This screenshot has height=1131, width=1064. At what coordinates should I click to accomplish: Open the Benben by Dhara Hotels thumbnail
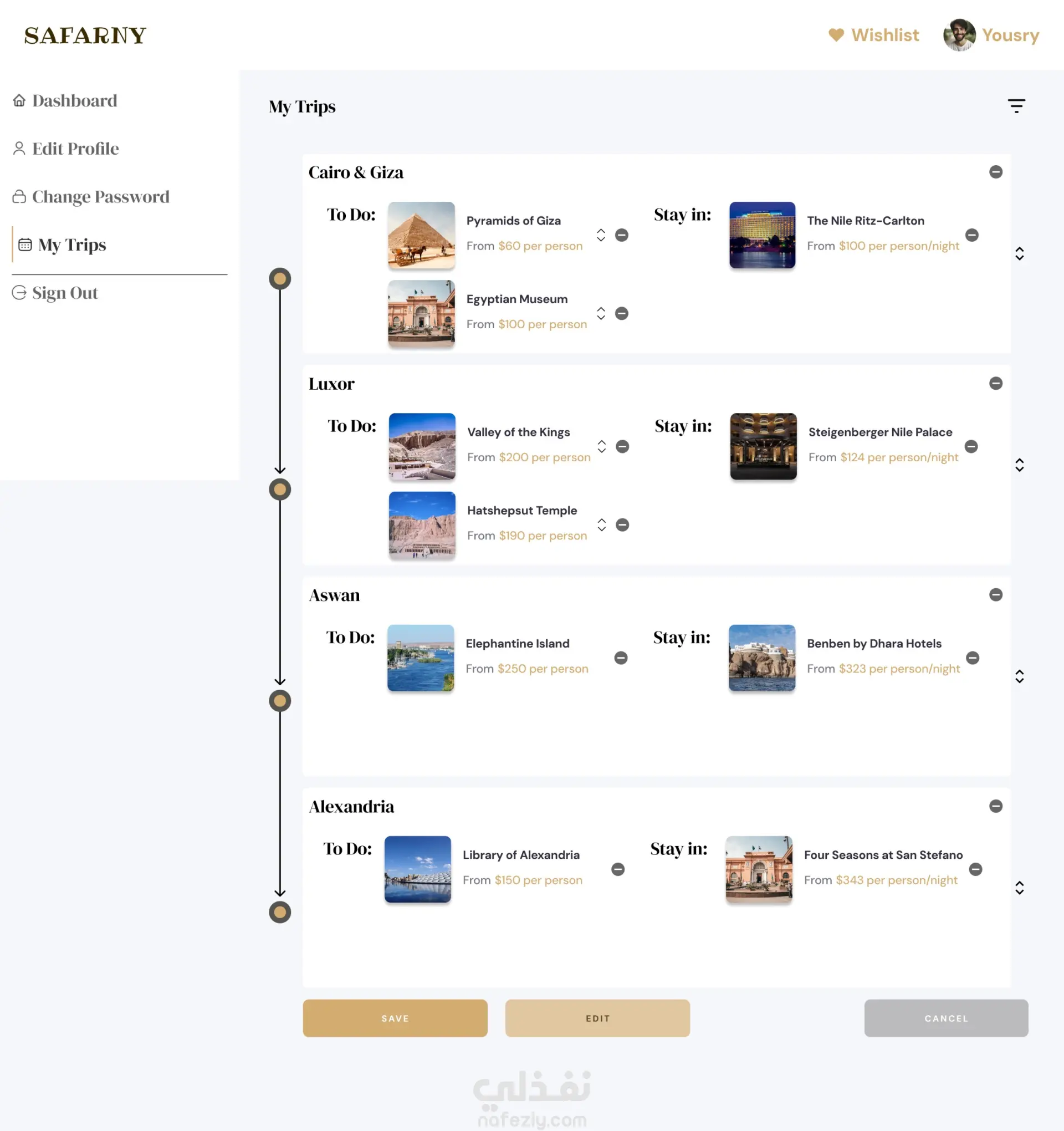(x=761, y=658)
